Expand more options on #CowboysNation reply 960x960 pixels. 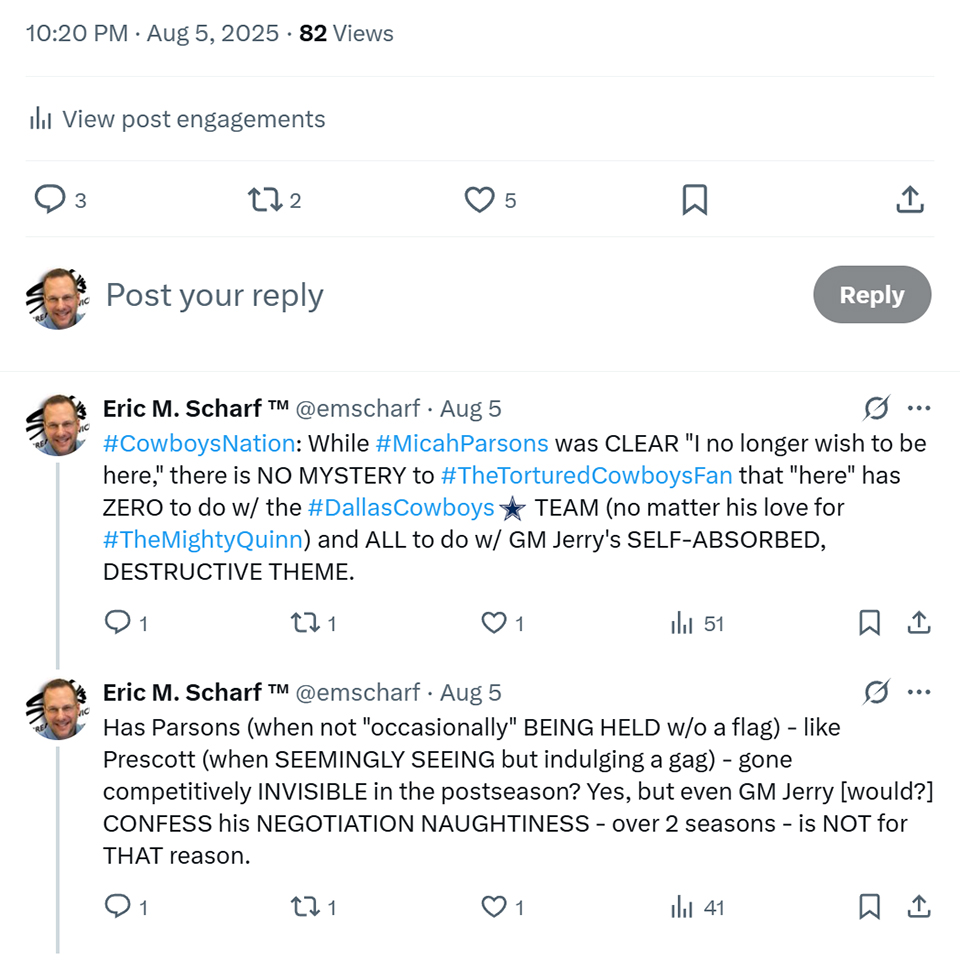click(x=919, y=408)
